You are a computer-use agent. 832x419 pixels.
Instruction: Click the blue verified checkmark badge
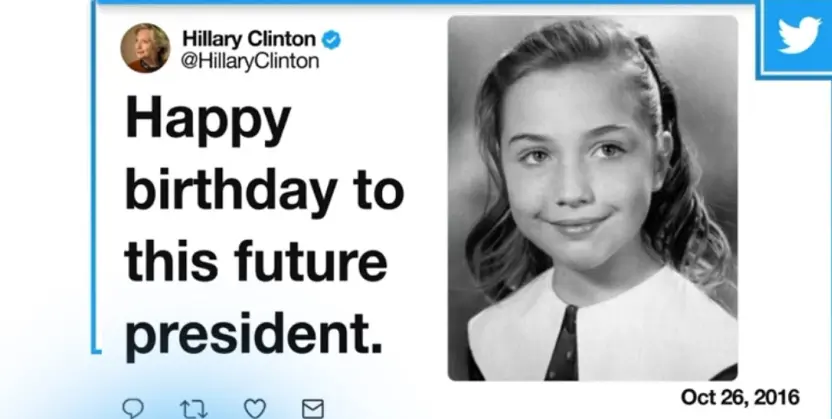(x=332, y=40)
